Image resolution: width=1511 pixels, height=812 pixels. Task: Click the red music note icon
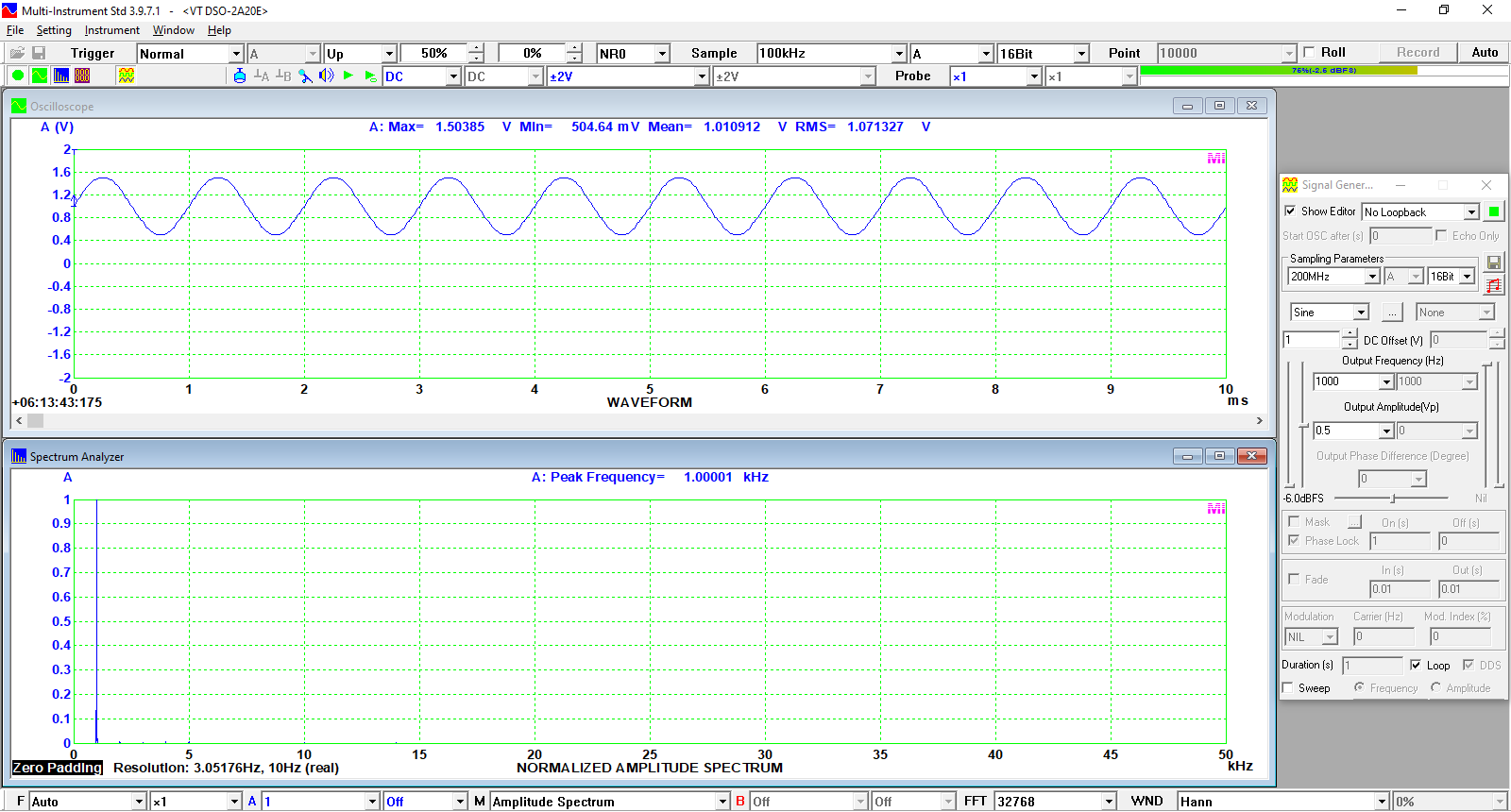click(1494, 285)
